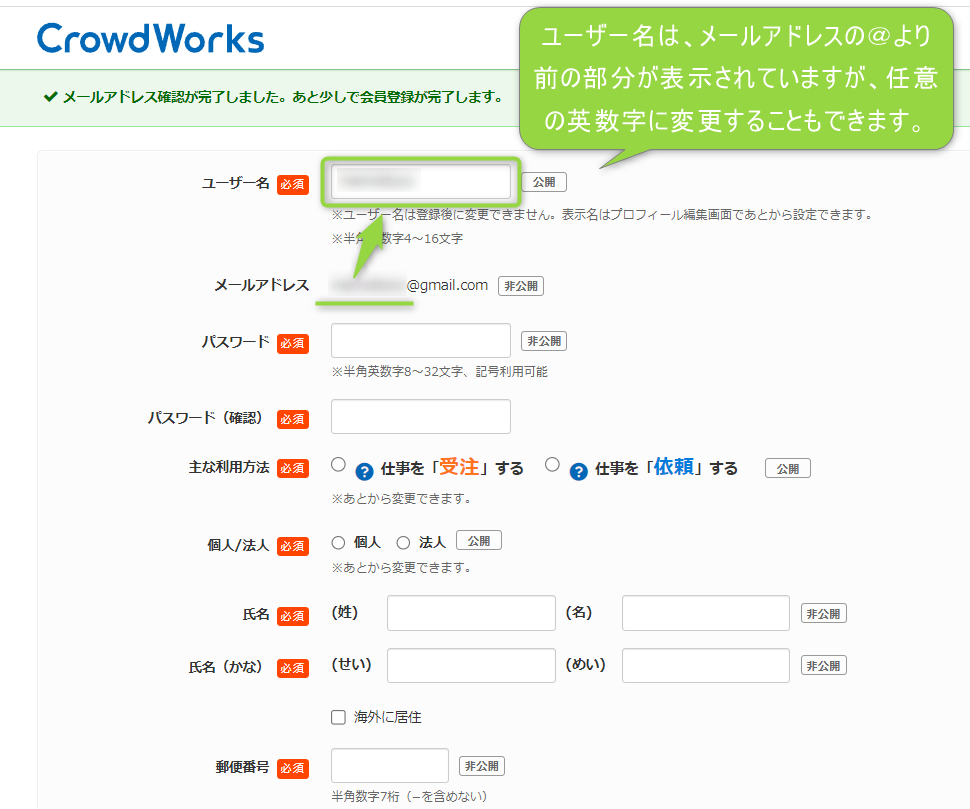Viewport: 970px width, 809px height.
Task: Choose the 個人 radio option
Action: pos(339,543)
